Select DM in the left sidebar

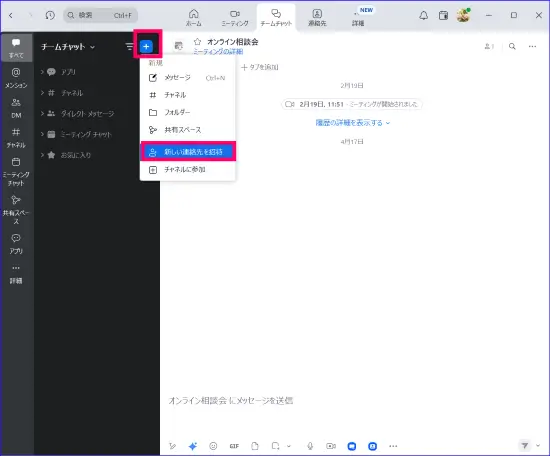pos(16,108)
